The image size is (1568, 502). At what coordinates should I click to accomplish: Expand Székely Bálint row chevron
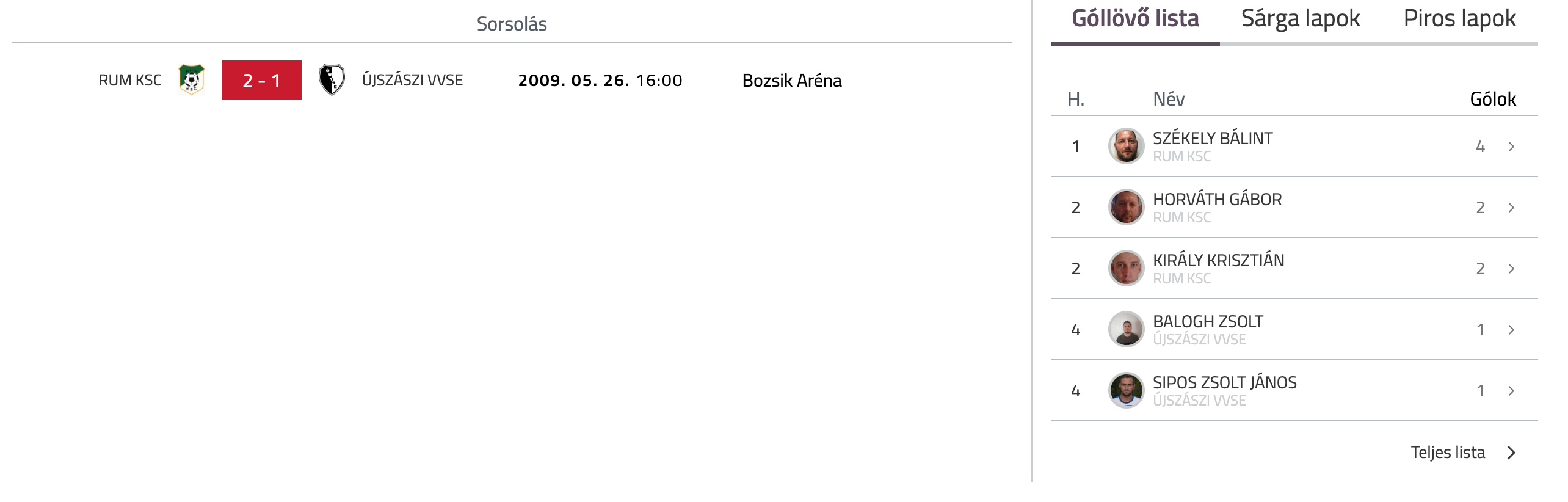1511,147
